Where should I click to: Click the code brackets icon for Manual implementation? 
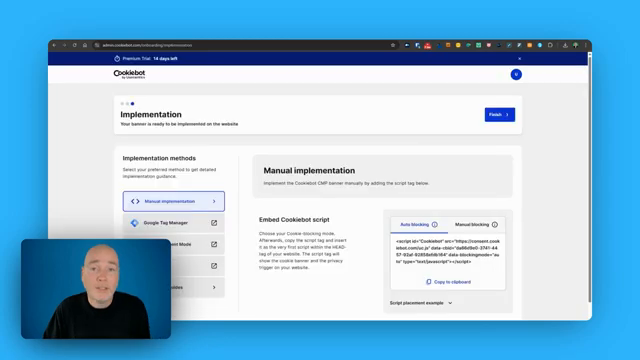point(135,201)
